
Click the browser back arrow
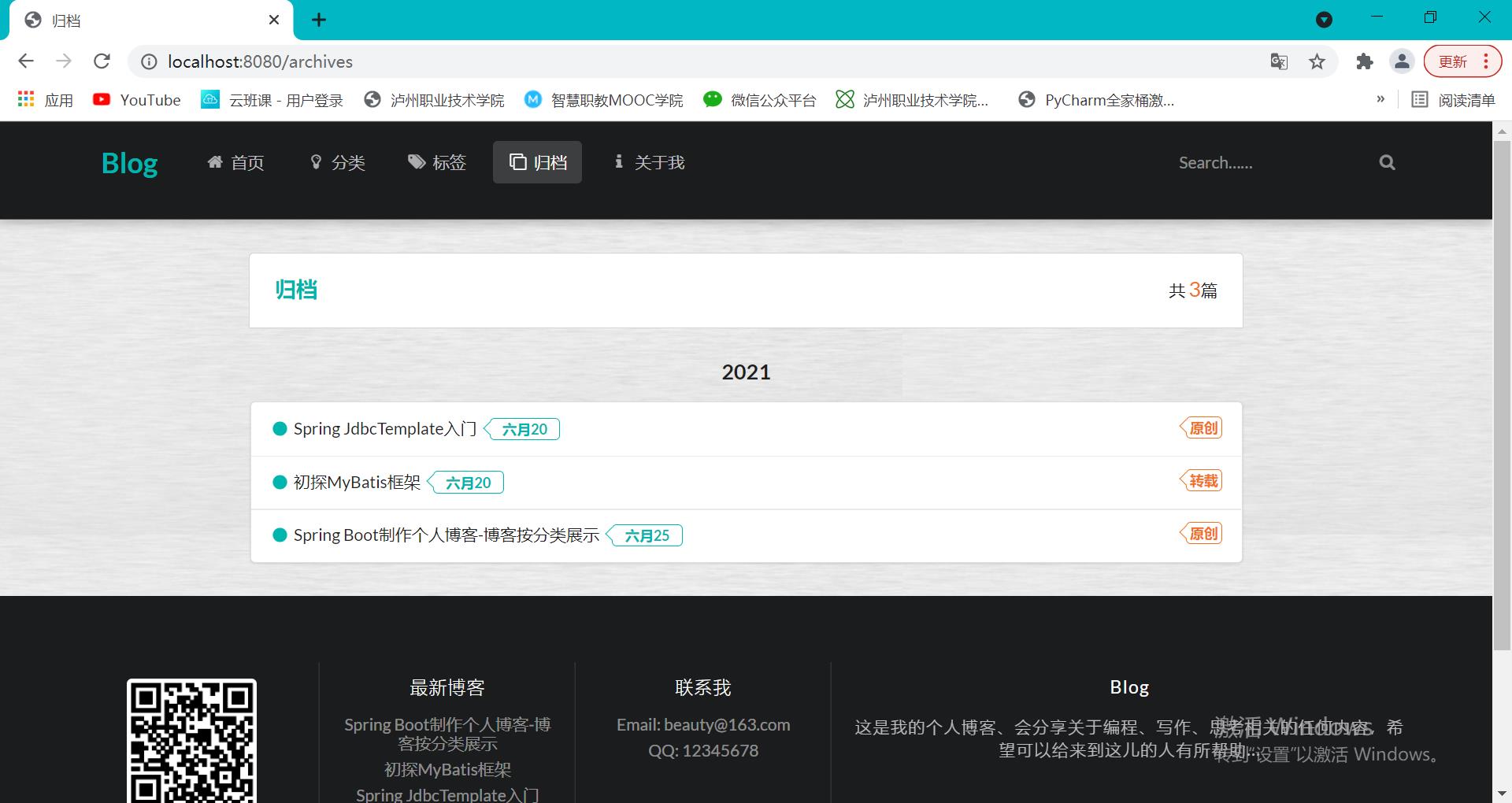[26, 61]
